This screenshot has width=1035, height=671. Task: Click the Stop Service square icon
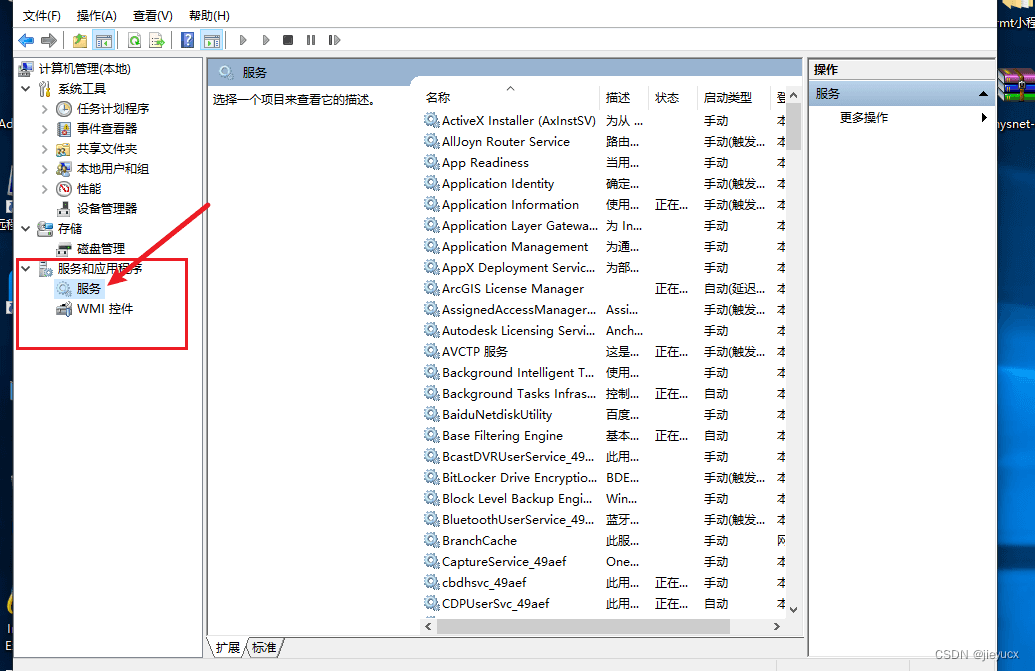pyautogui.click(x=288, y=40)
